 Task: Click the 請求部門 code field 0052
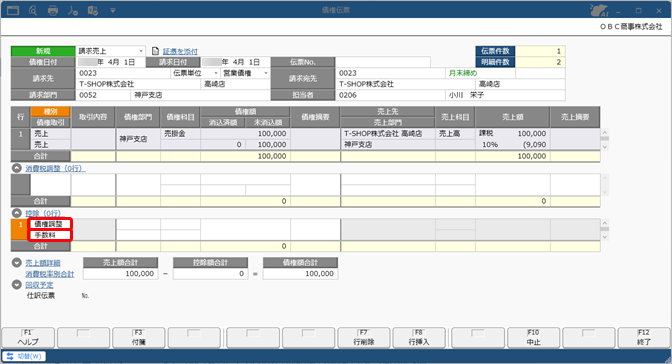click(x=103, y=95)
